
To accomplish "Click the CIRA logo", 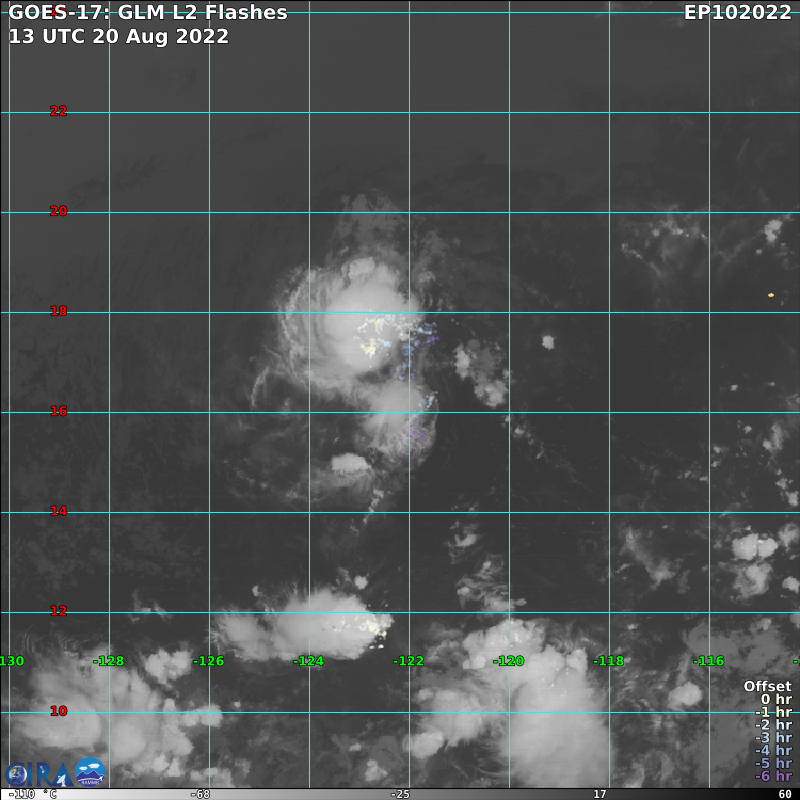I will tap(39, 774).
